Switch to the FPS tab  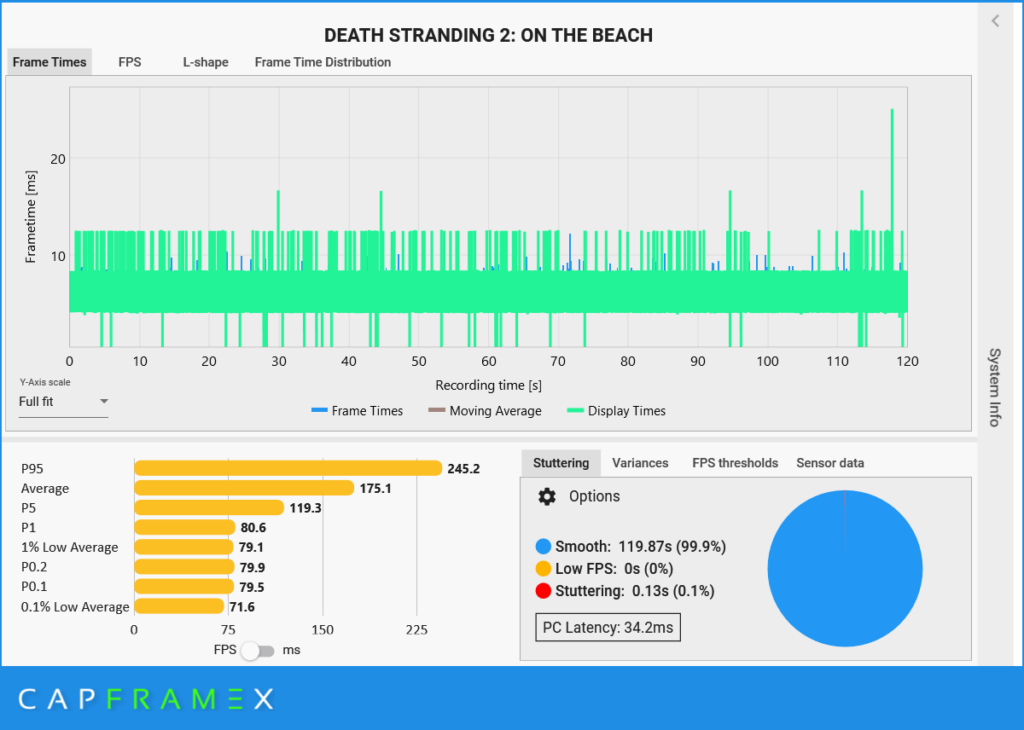(x=130, y=62)
